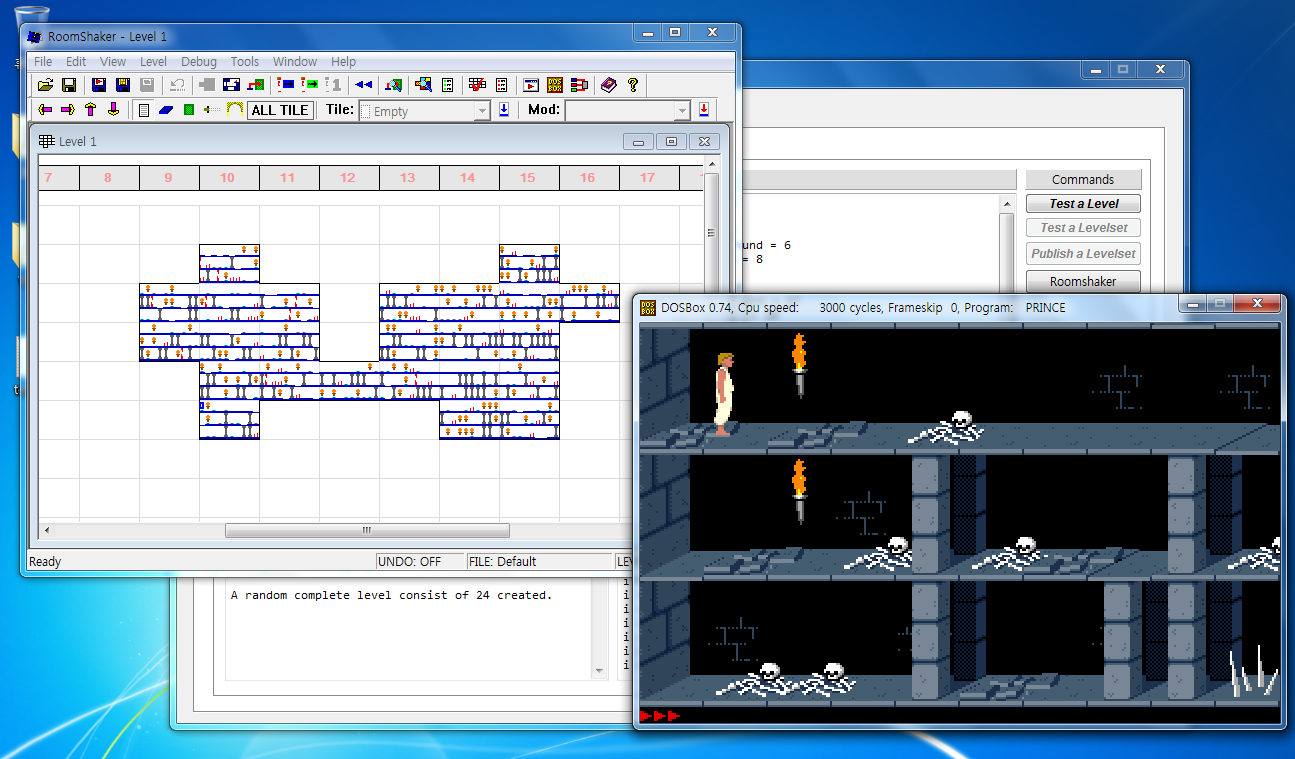The height and width of the screenshot is (759, 1295).
Task: Click the double blue left arrows icon
Action: tap(364, 85)
